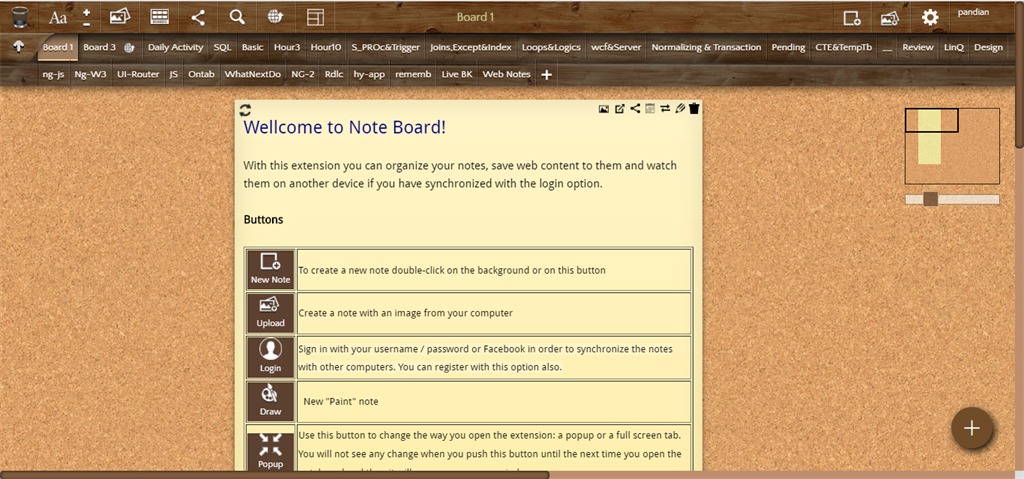Open the Live BK tab

coord(457,74)
